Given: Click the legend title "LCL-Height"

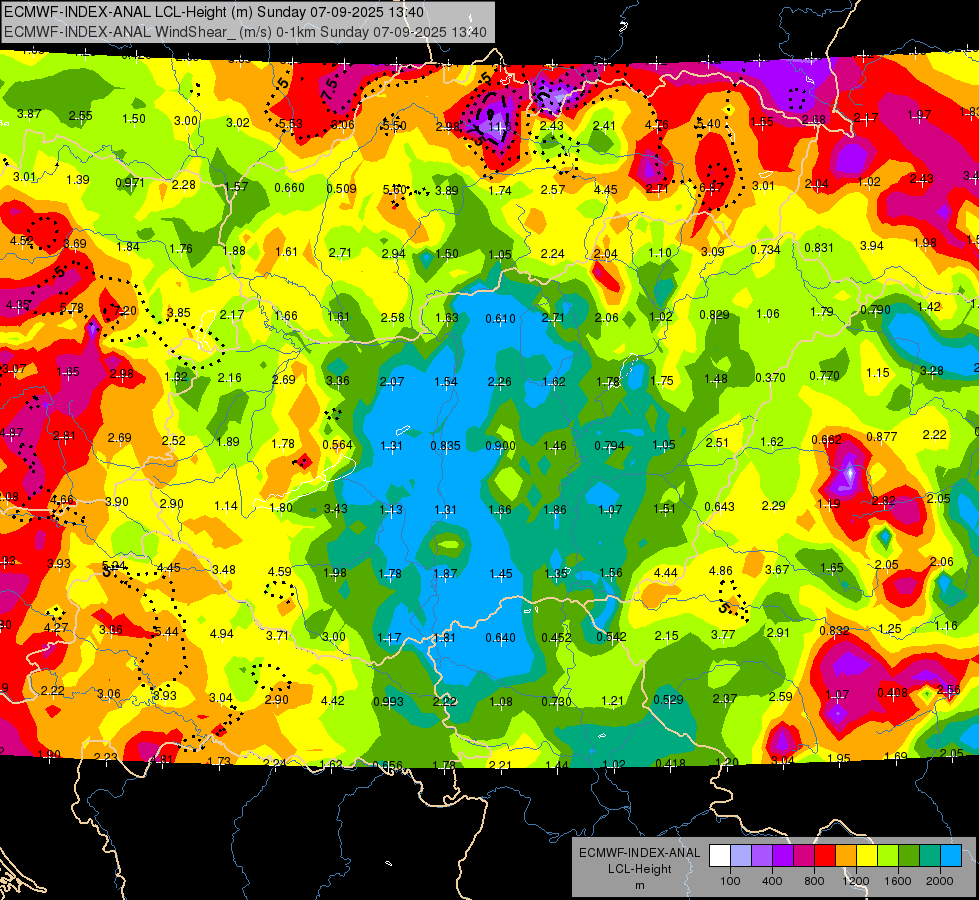Looking at the screenshot, I should (640, 869).
